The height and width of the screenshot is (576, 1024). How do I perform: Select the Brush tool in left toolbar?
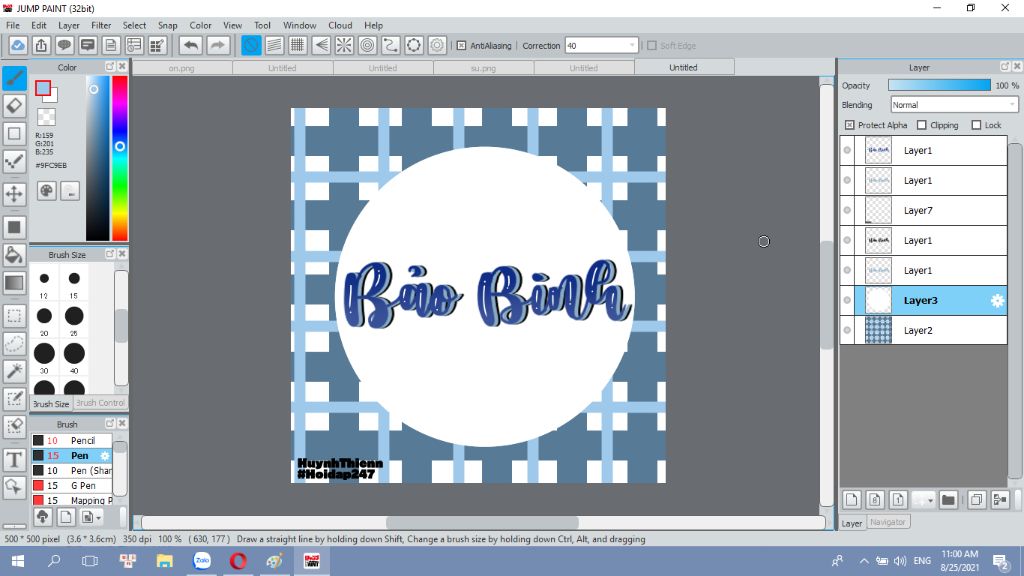point(14,78)
